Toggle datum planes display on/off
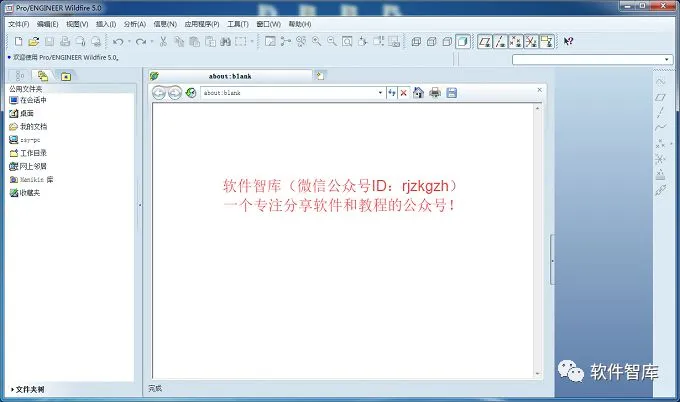The height and width of the screenshot is (402, 680). click(x=485, y=42)
